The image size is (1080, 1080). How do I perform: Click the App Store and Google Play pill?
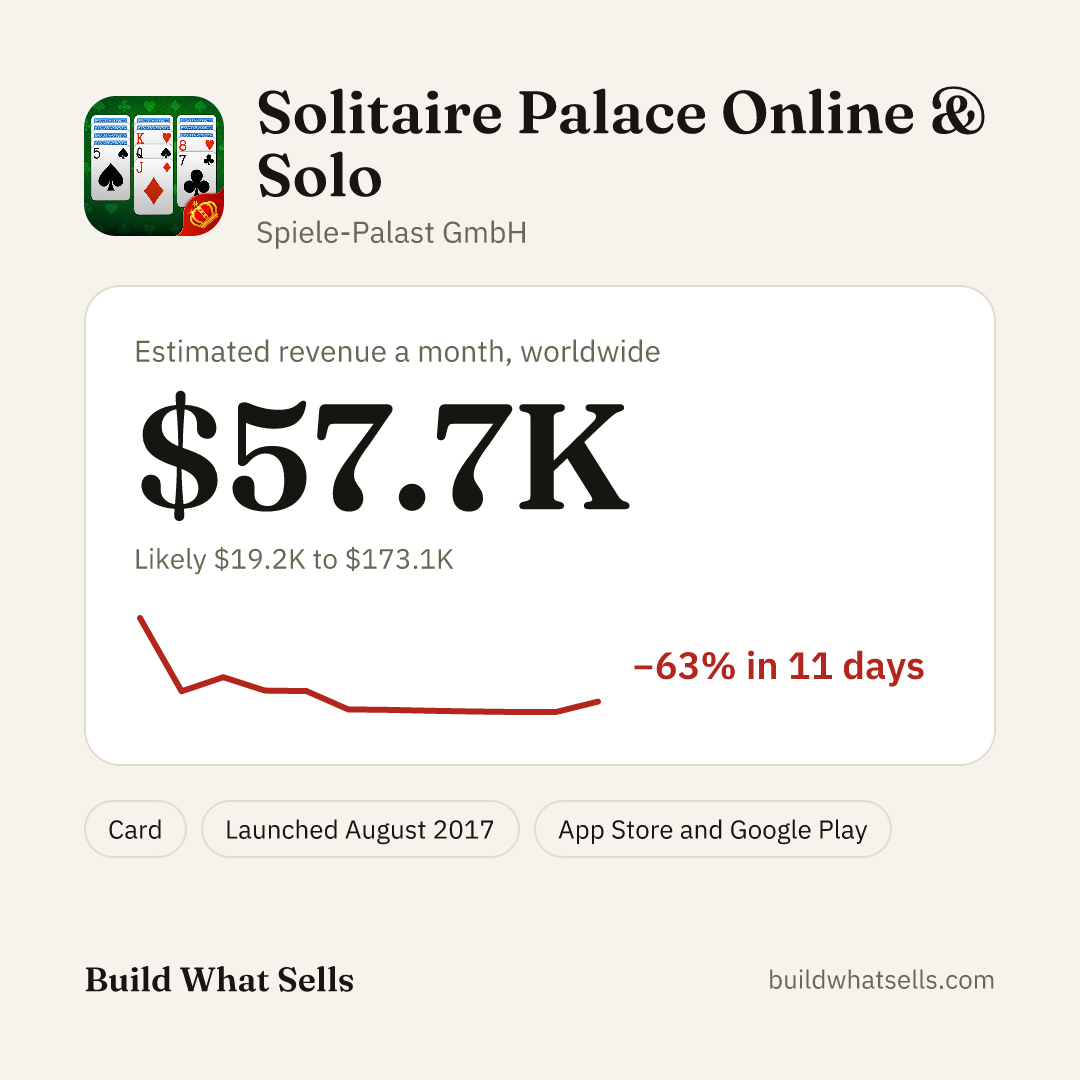click(x=712, y=829)
